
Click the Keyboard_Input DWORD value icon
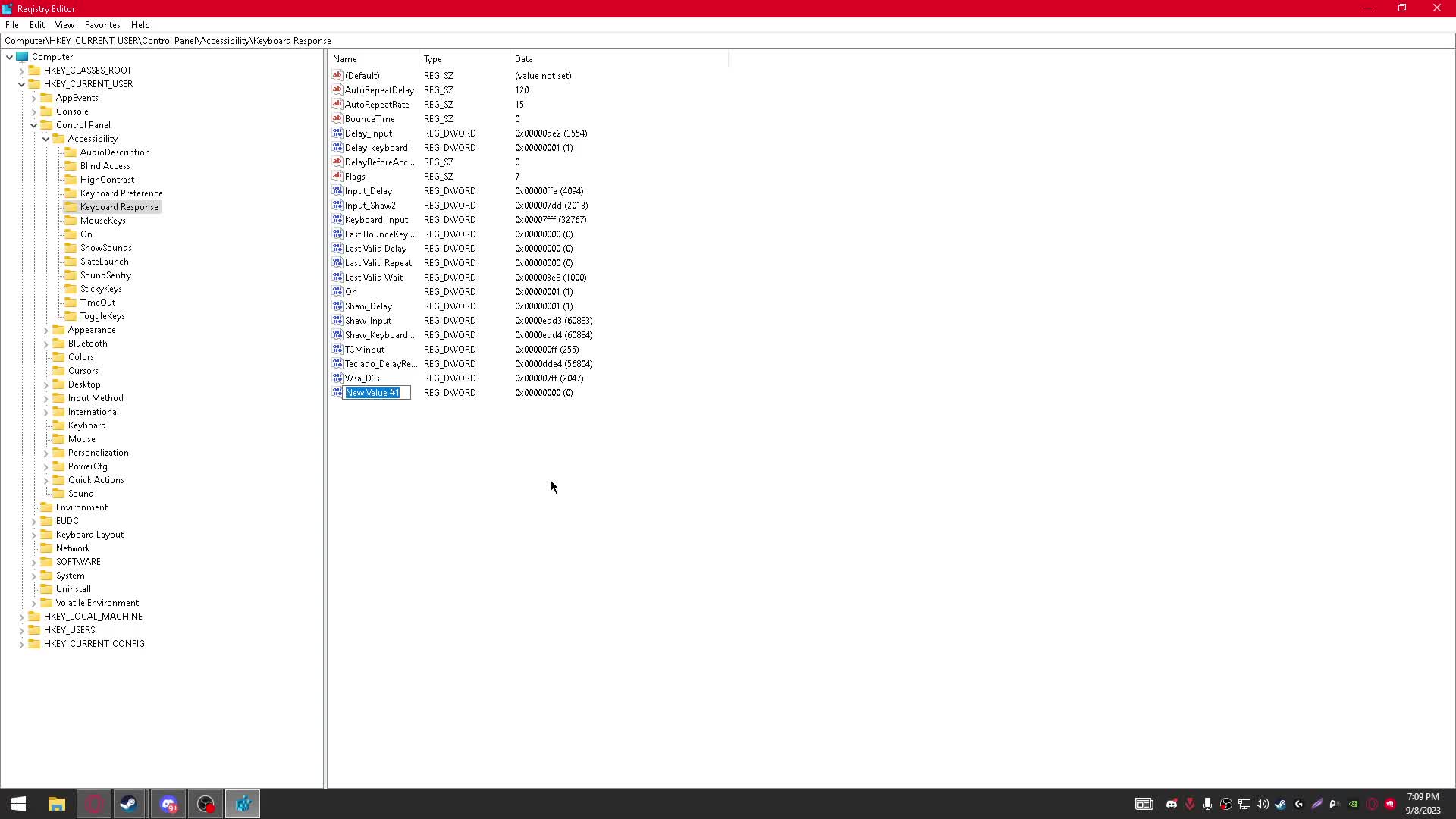(337, 220)
